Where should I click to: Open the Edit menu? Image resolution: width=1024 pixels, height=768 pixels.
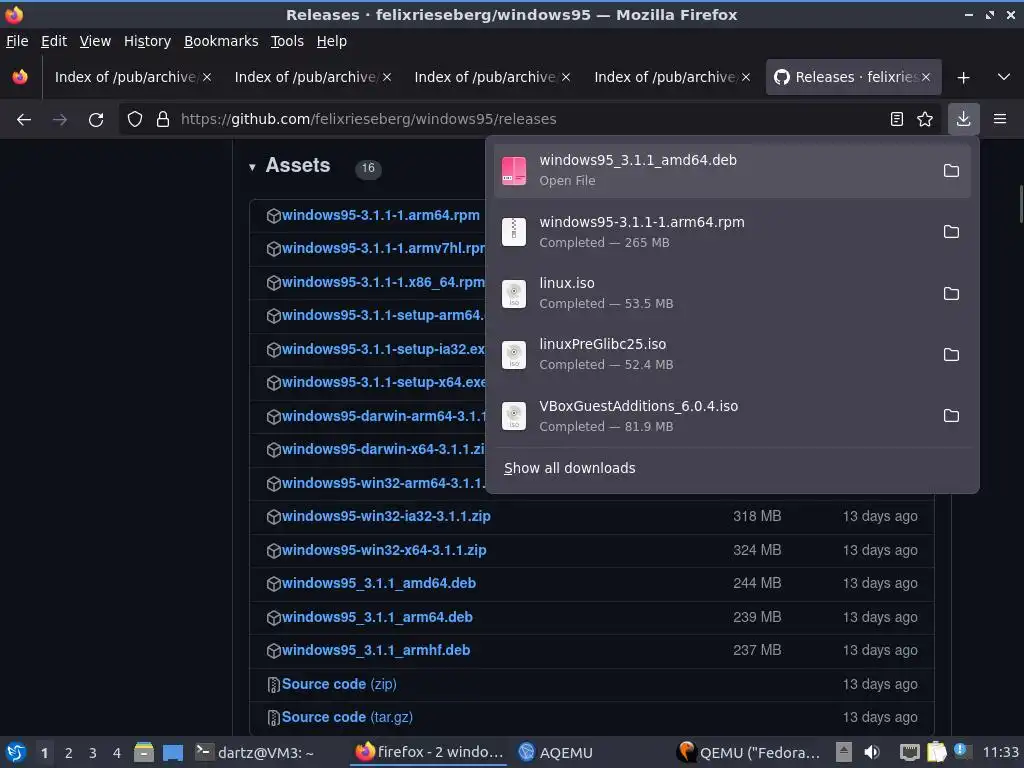point(54,41)
